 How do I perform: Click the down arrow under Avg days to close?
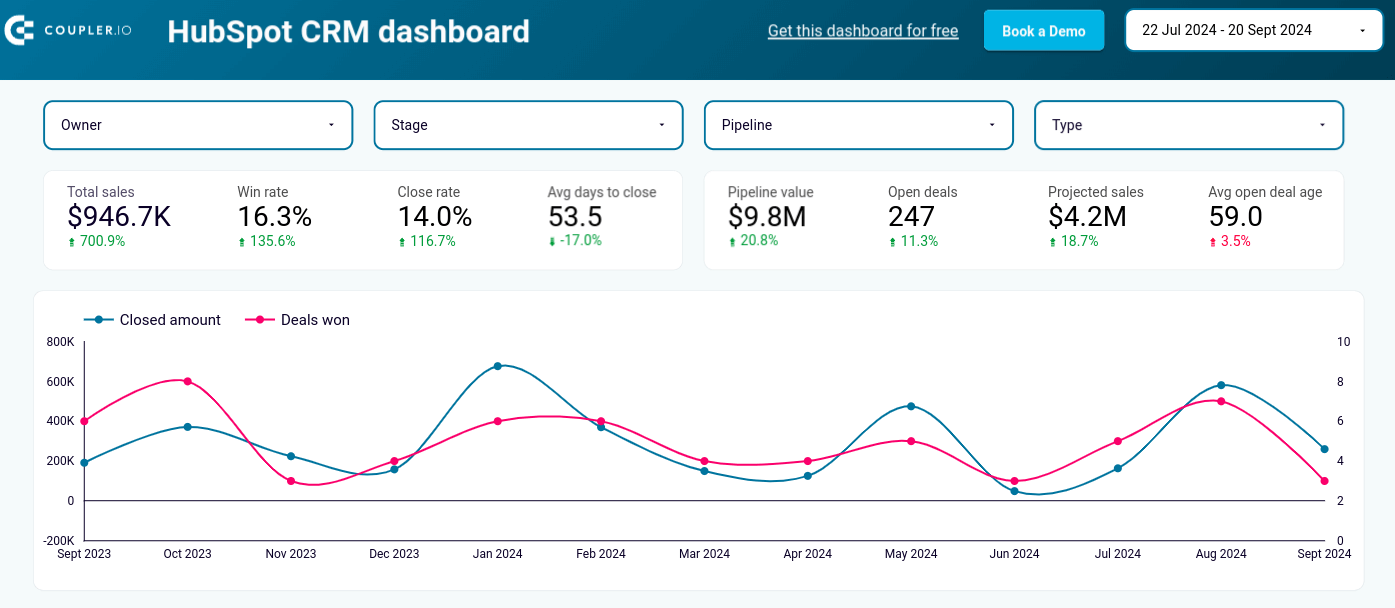tap(552, 242)
